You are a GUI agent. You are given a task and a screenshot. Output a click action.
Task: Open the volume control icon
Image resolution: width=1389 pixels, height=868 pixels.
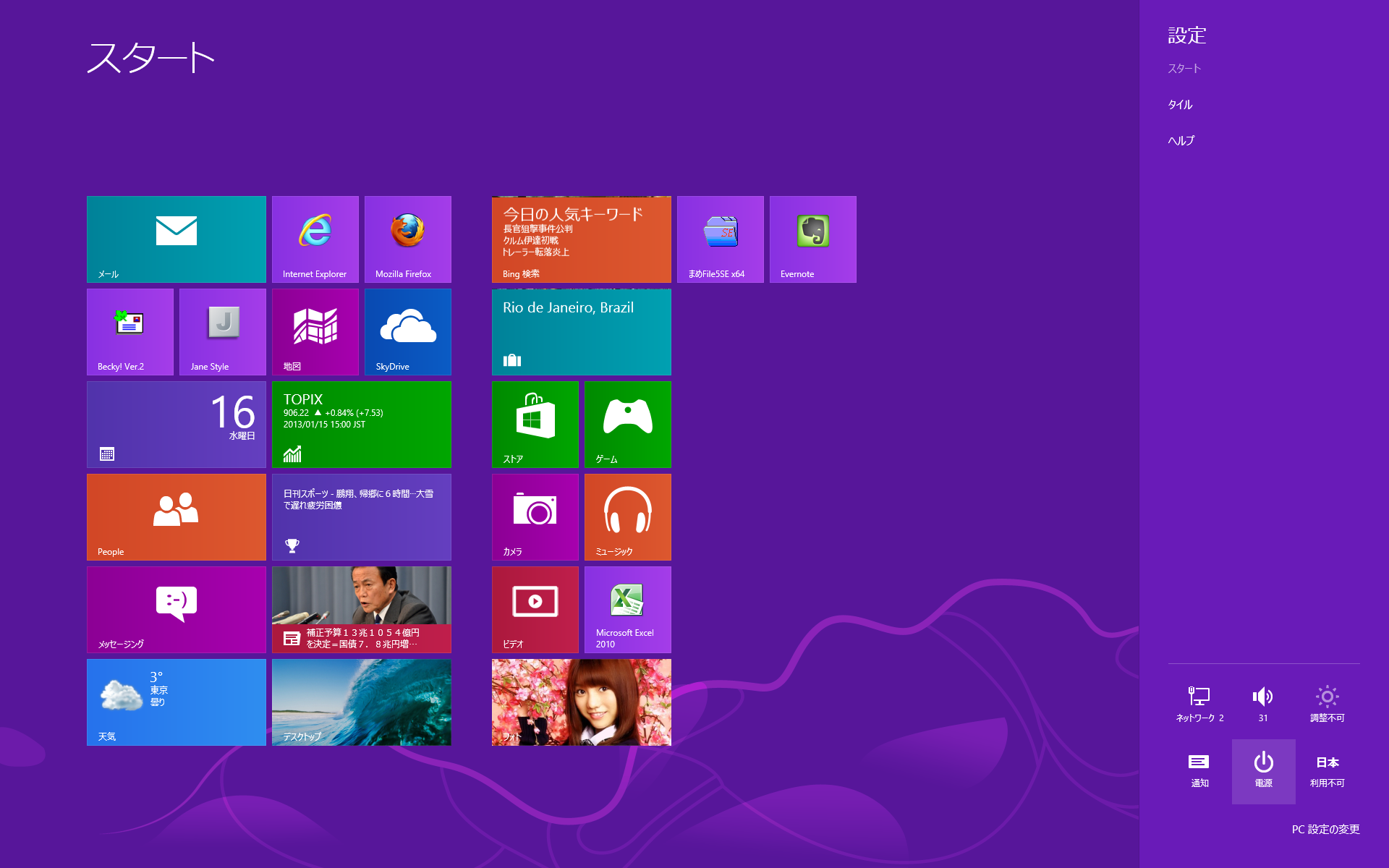[x=1263, y=703]
